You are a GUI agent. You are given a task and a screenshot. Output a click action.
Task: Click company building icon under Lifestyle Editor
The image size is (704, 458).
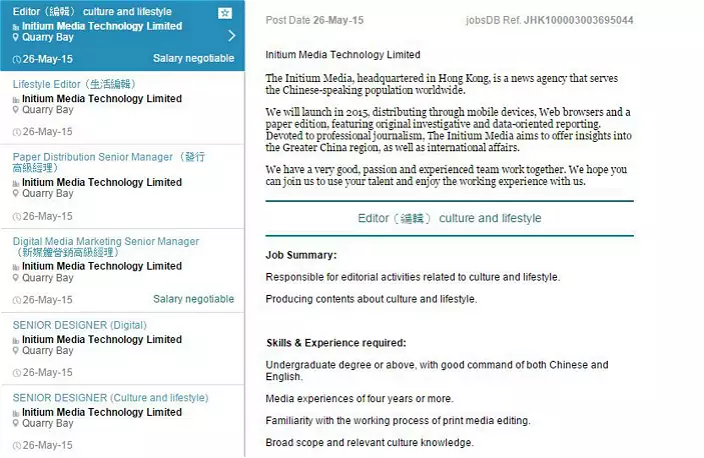[x=16, y=99]
